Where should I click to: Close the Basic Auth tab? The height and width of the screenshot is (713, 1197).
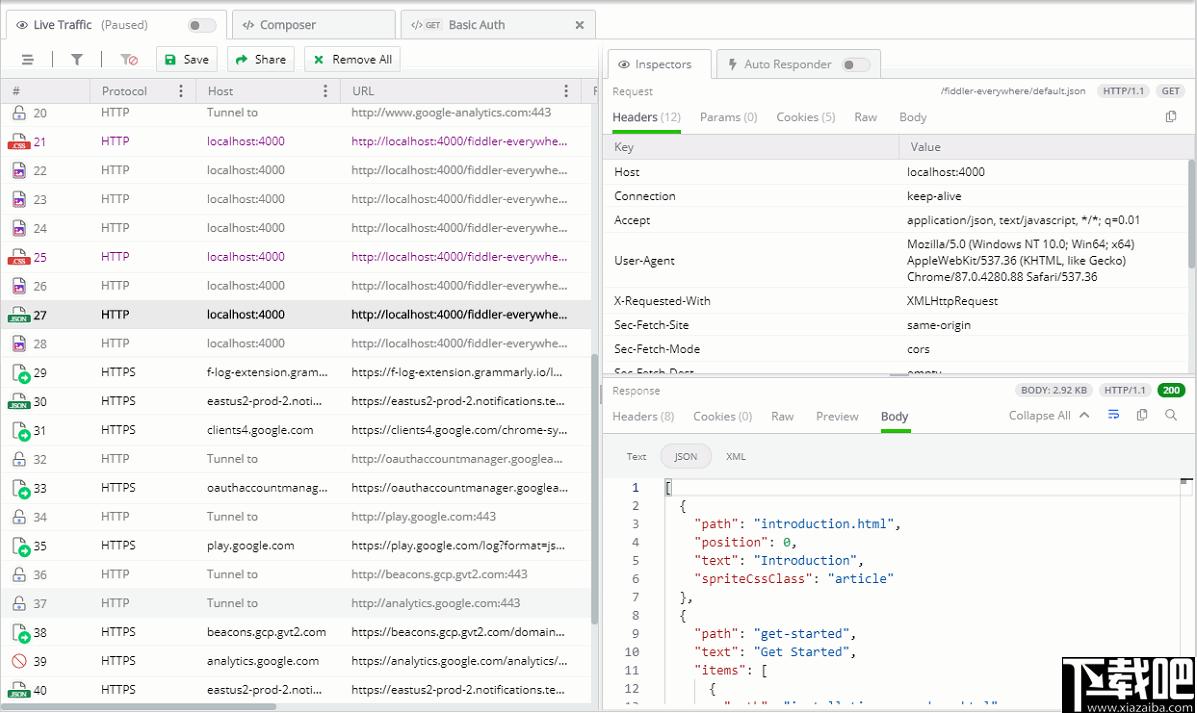point(579,25)
